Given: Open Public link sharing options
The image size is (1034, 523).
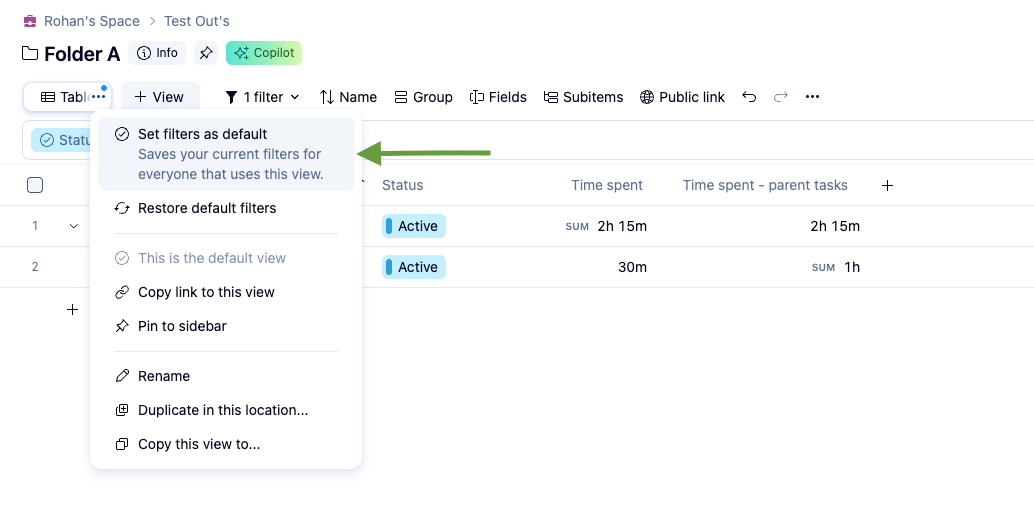Looking at the screenshot, I should pyautogui.click(x=682, y=97).
